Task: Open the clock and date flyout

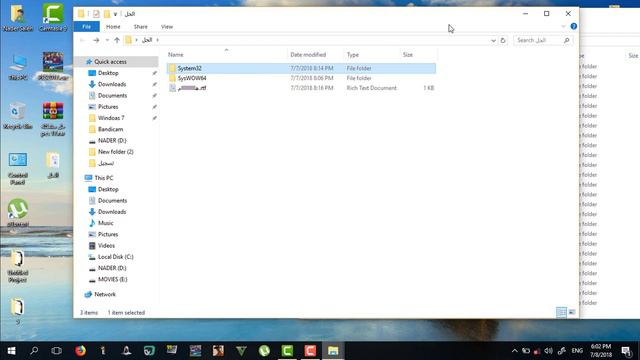Action: pyautogui.click(x=601, y=351)
